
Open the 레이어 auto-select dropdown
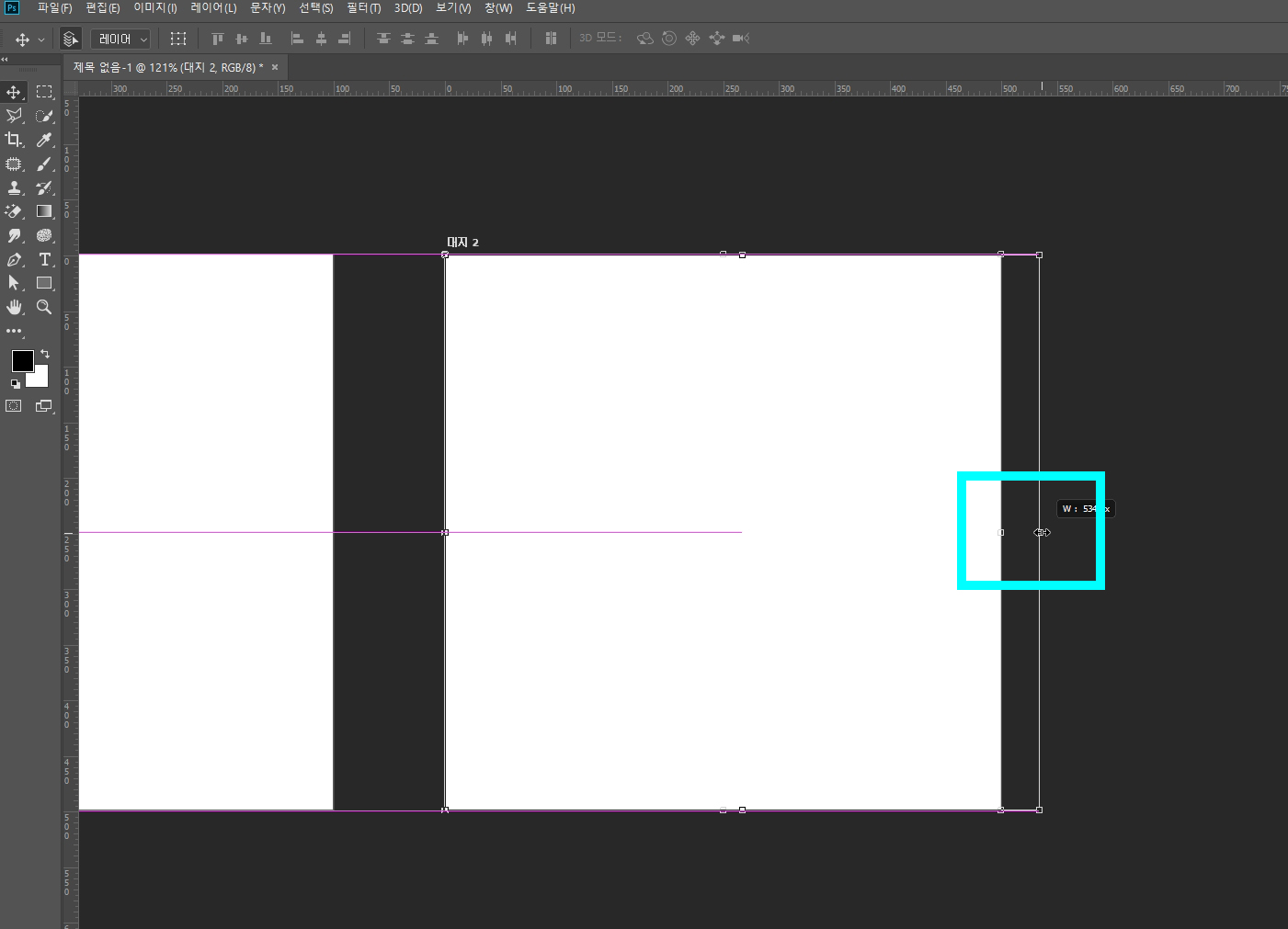click(120, 39)
